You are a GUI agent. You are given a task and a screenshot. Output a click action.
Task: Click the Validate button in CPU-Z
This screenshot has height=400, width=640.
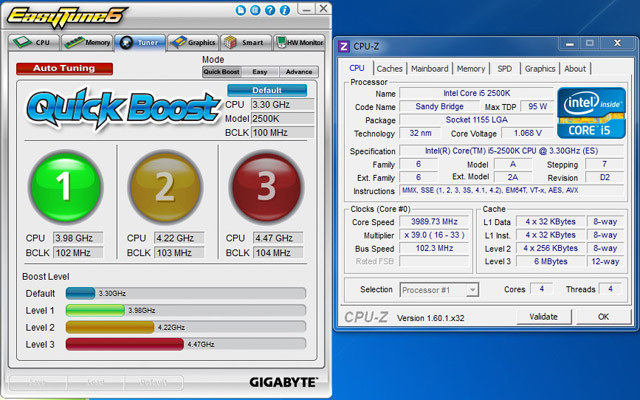pos(543,317)
